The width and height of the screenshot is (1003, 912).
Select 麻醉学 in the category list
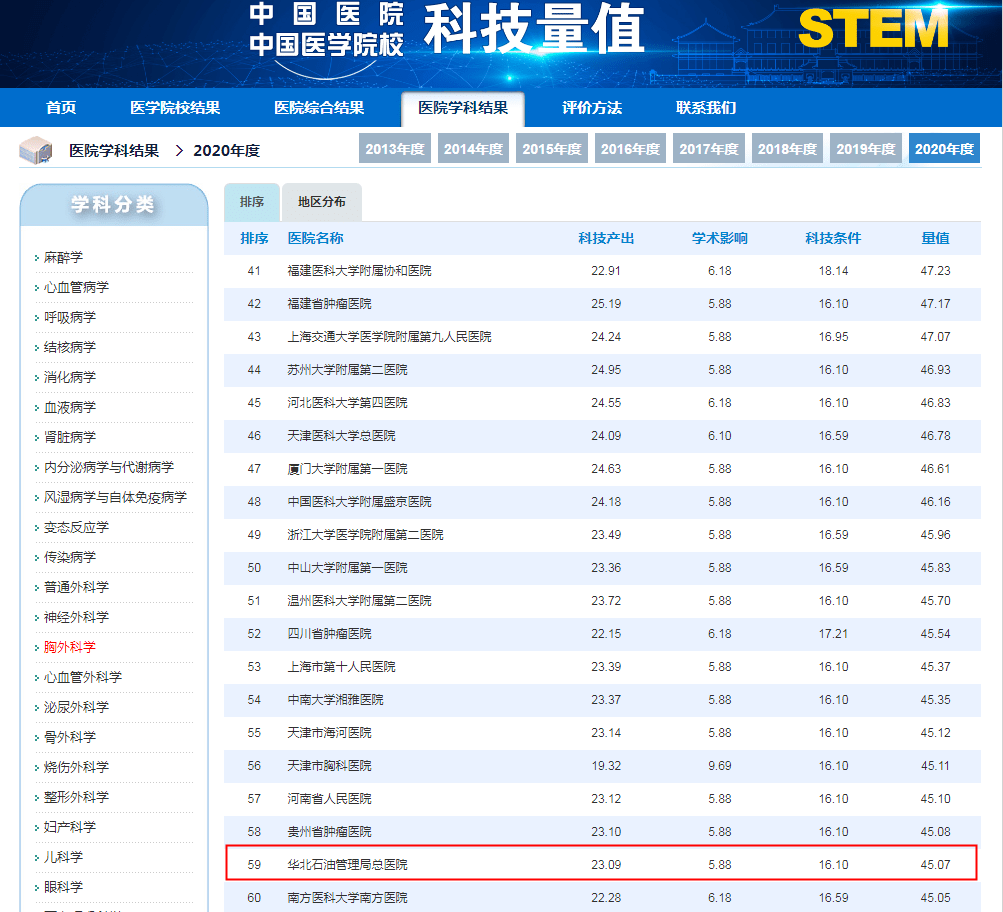tap(63, 258)
